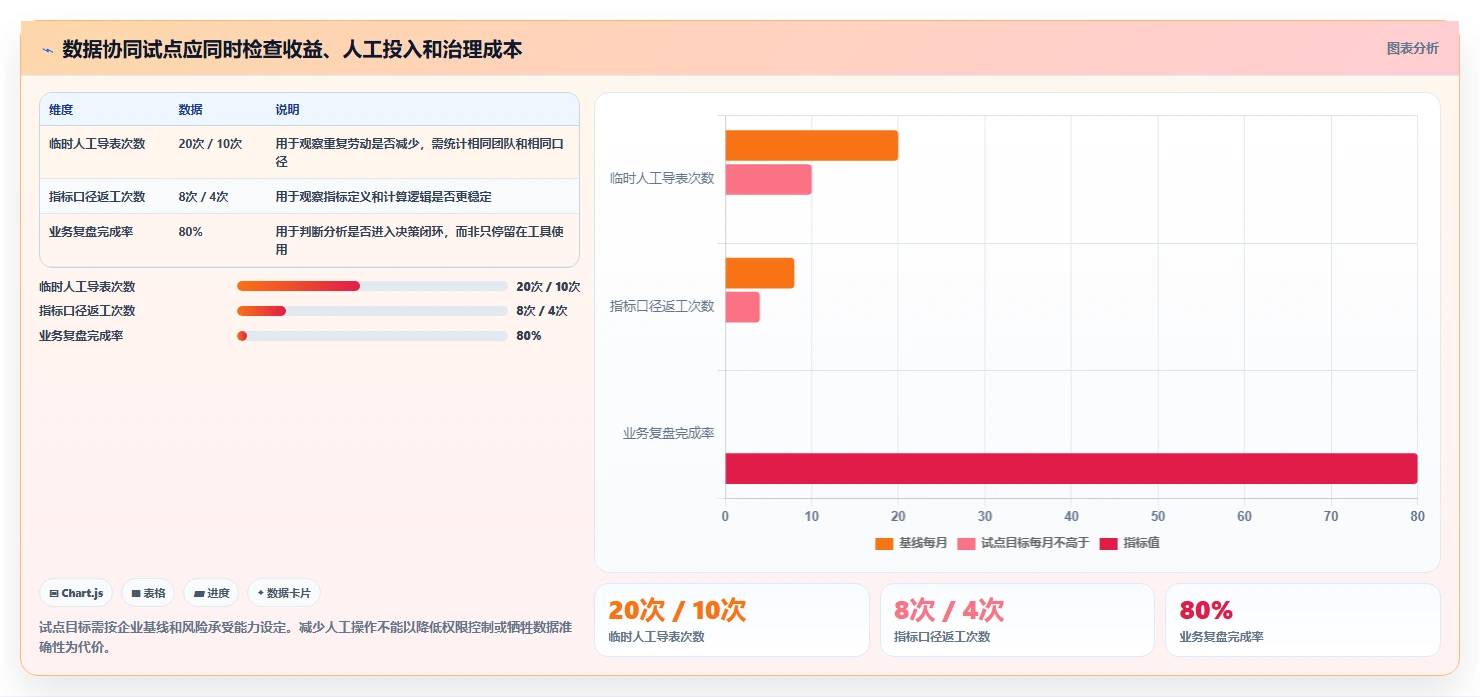Click the description 用于观察指标定义和计算逻辑是否更稳定
The width and height of the screenshot is (1480, 697).
tap(383, 197)
